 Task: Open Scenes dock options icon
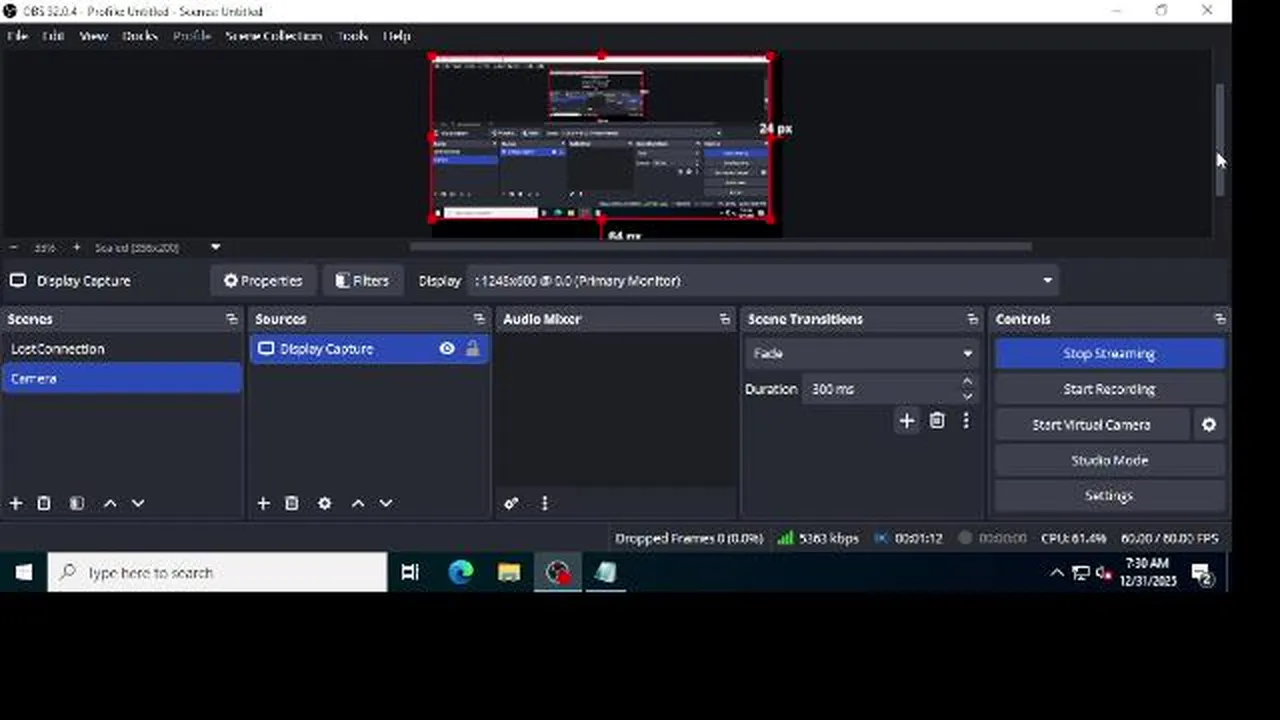[232, 319]
